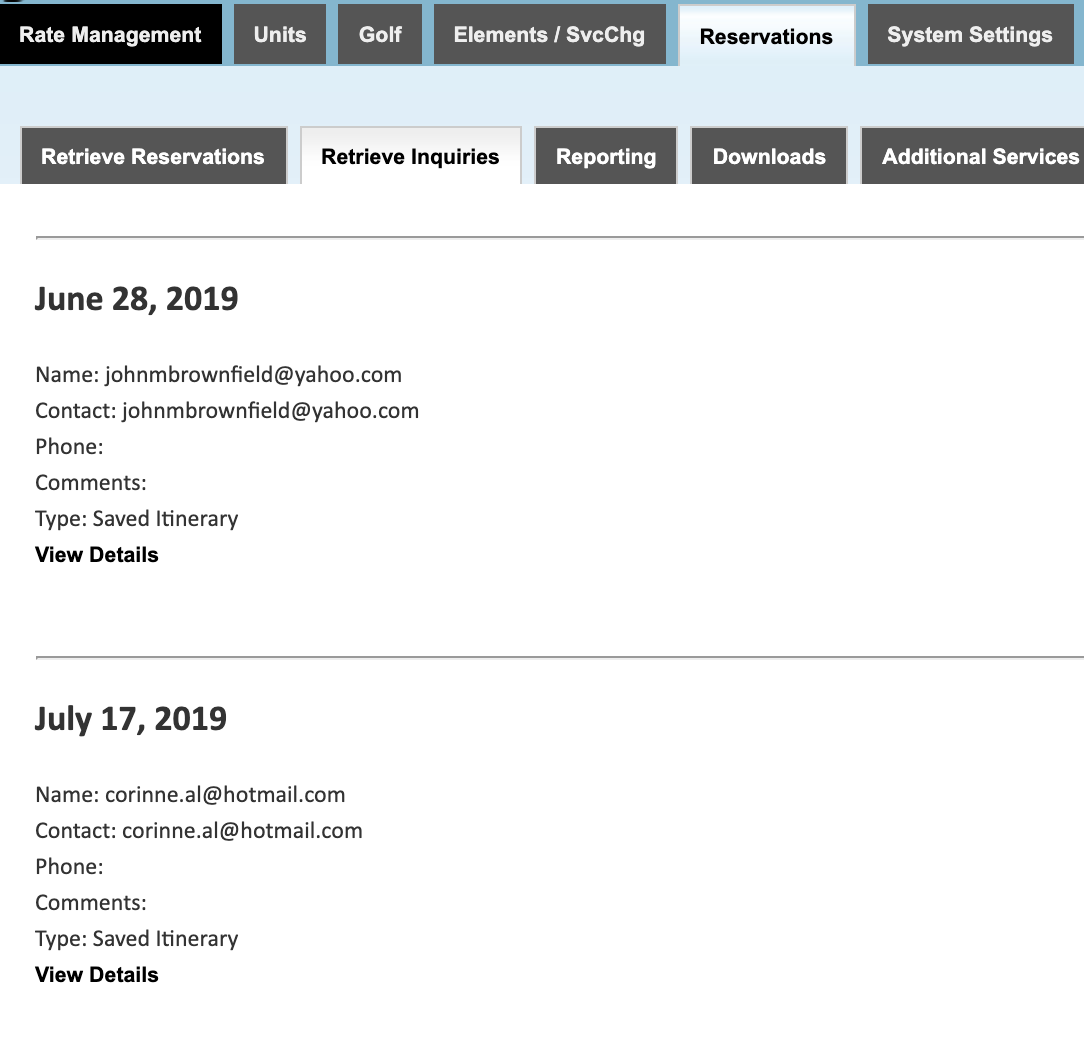The image size is (1084, 1040).
Task: Select the Retrieve Inquiries sub-tab
Action: [x=411, y=156]
